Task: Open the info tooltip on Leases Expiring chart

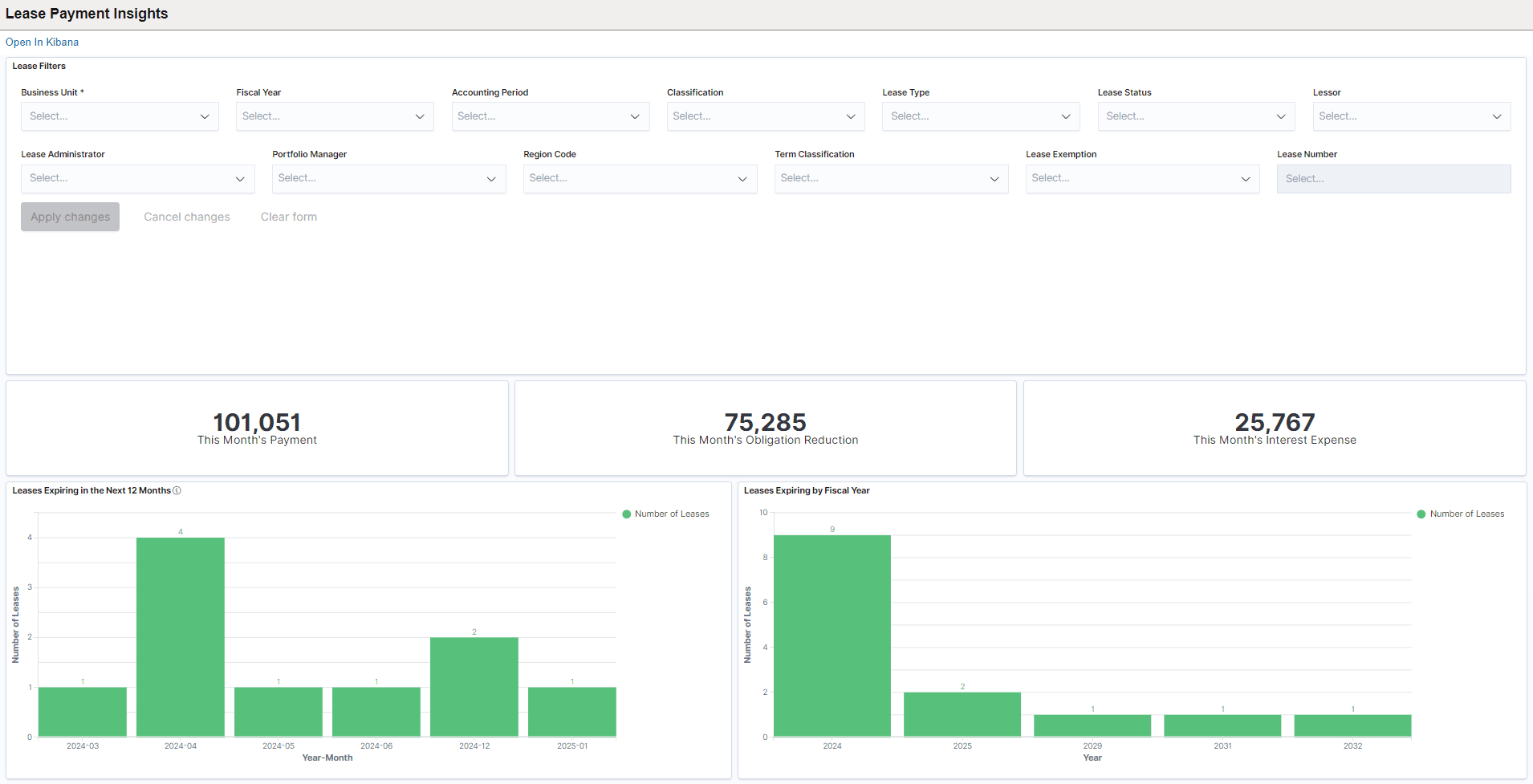Action: [177, 490]
